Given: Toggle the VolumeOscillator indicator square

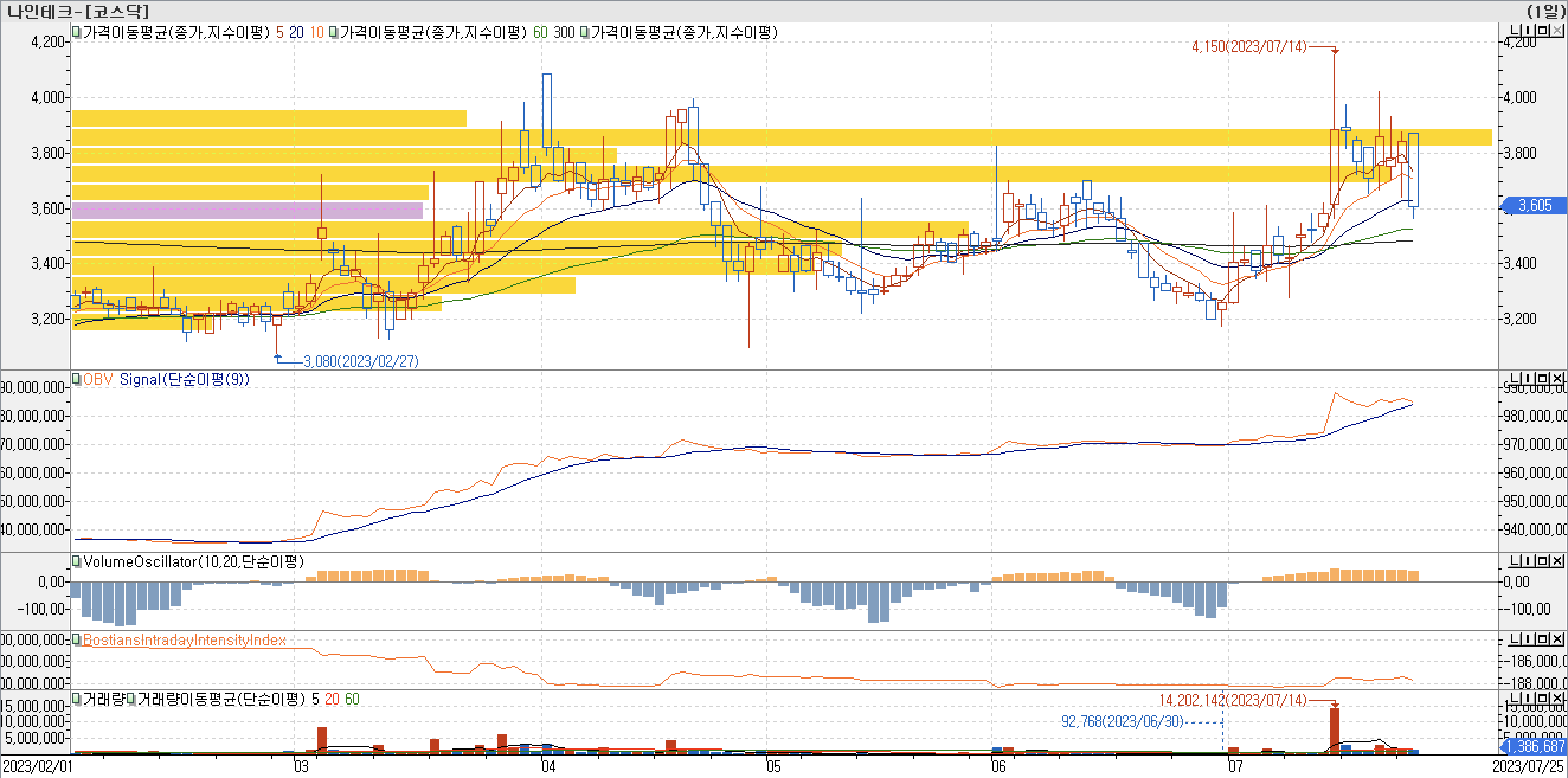Looking at the screenshot, I should pyautogui.click(x=76, y=561).
